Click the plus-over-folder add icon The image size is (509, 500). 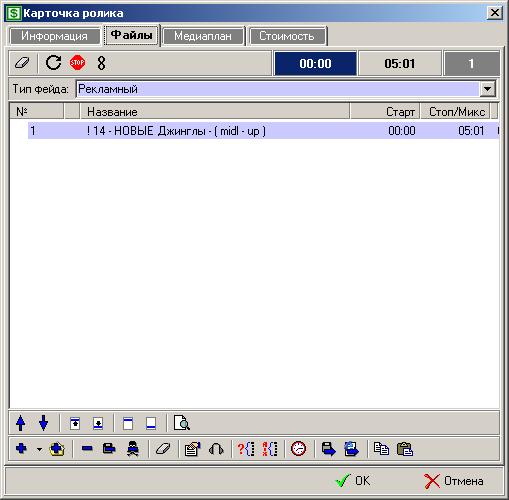click(57, 449)
